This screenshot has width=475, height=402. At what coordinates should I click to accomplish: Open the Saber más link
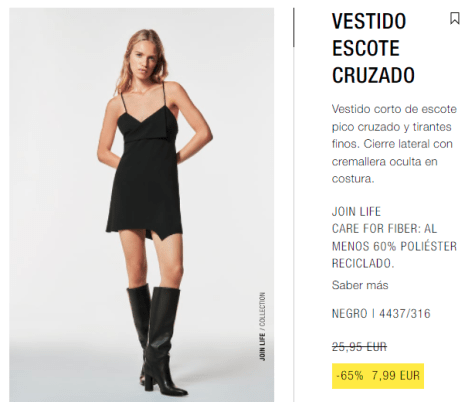click(x=360, y=285)
